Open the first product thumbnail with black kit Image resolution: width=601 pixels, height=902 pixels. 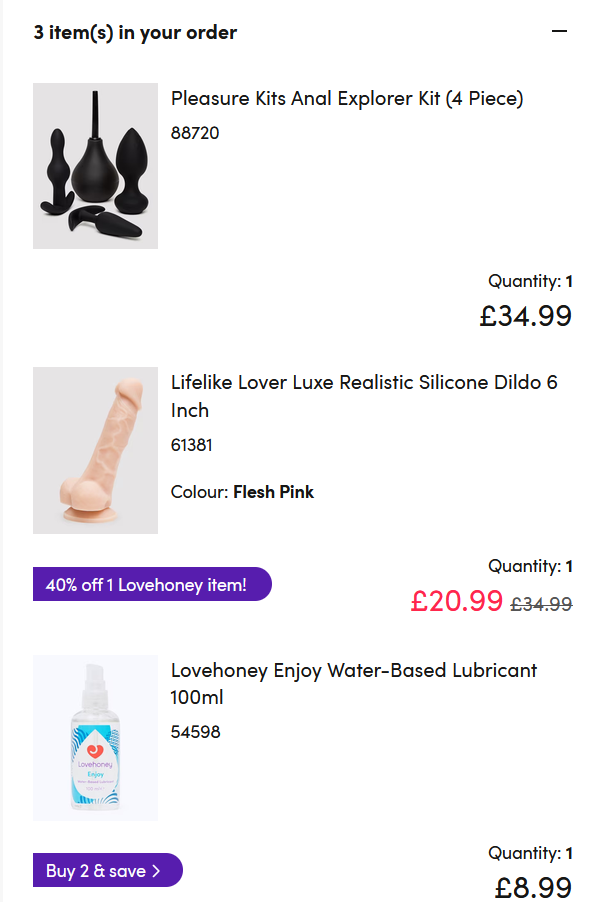pyautogui.click(x=95, y=166)
